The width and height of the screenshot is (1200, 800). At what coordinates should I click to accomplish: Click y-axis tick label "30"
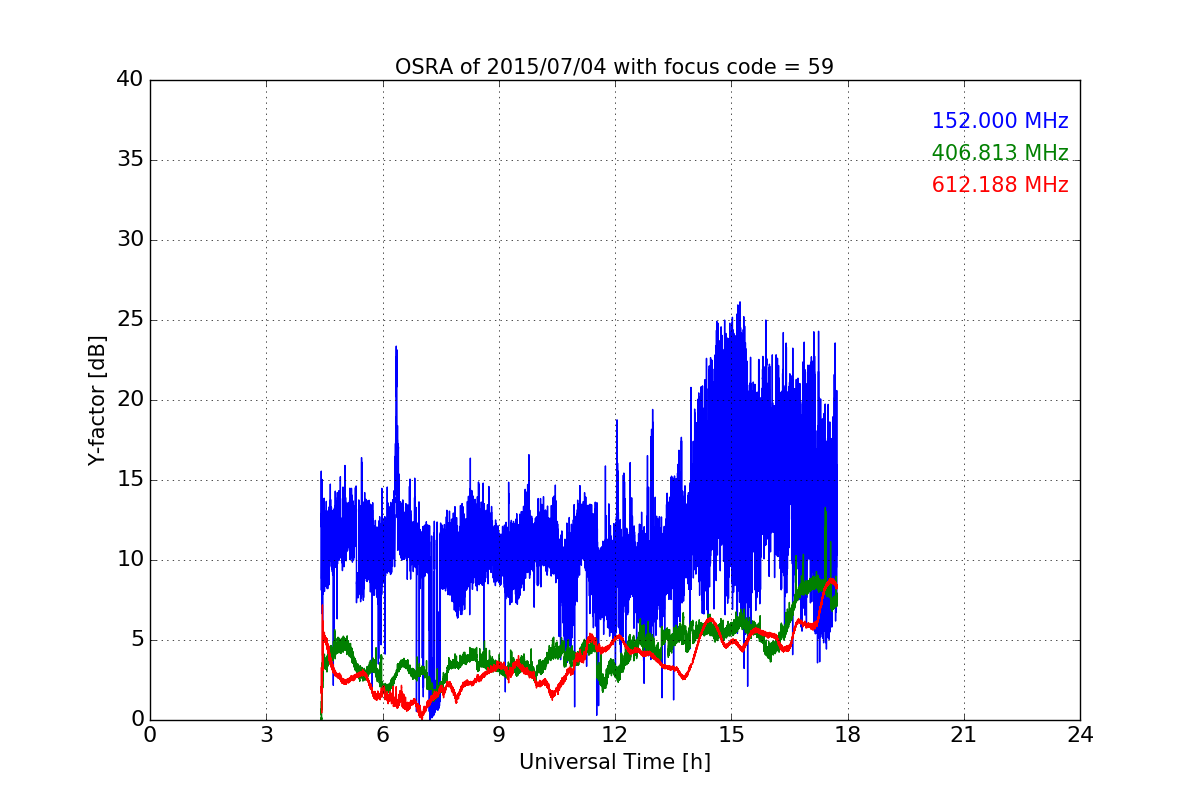click(x=130, y=240)
